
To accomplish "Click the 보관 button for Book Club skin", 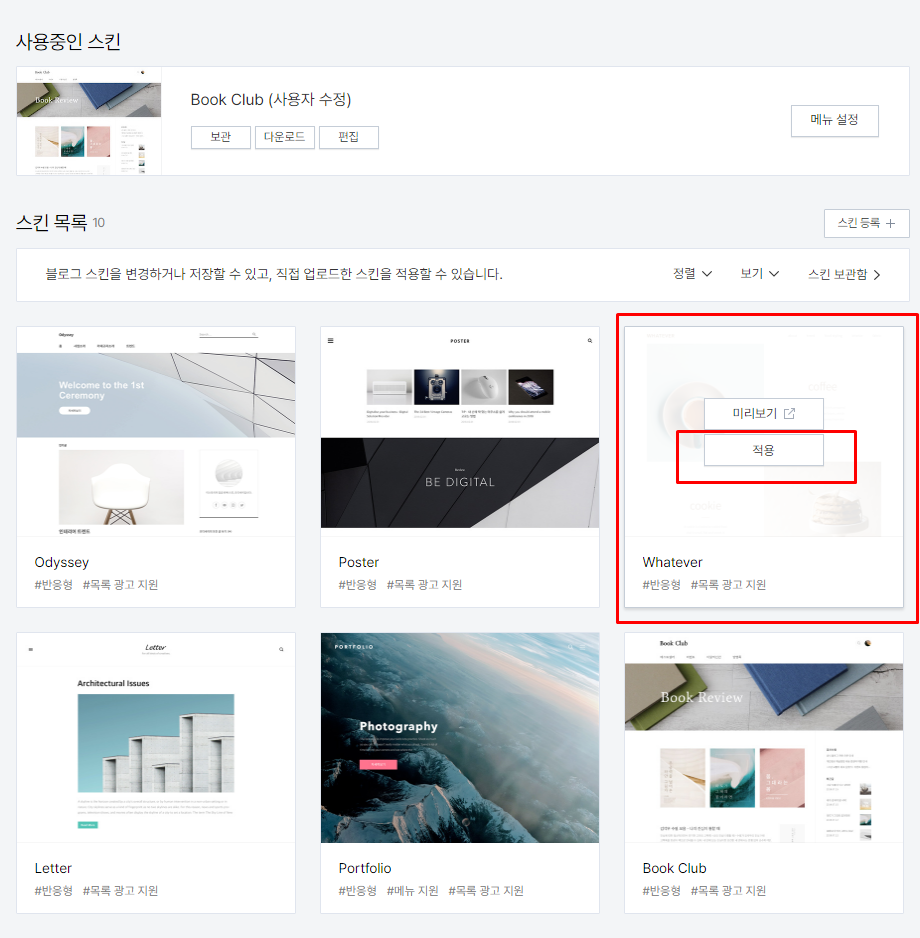I will [220, 137].
